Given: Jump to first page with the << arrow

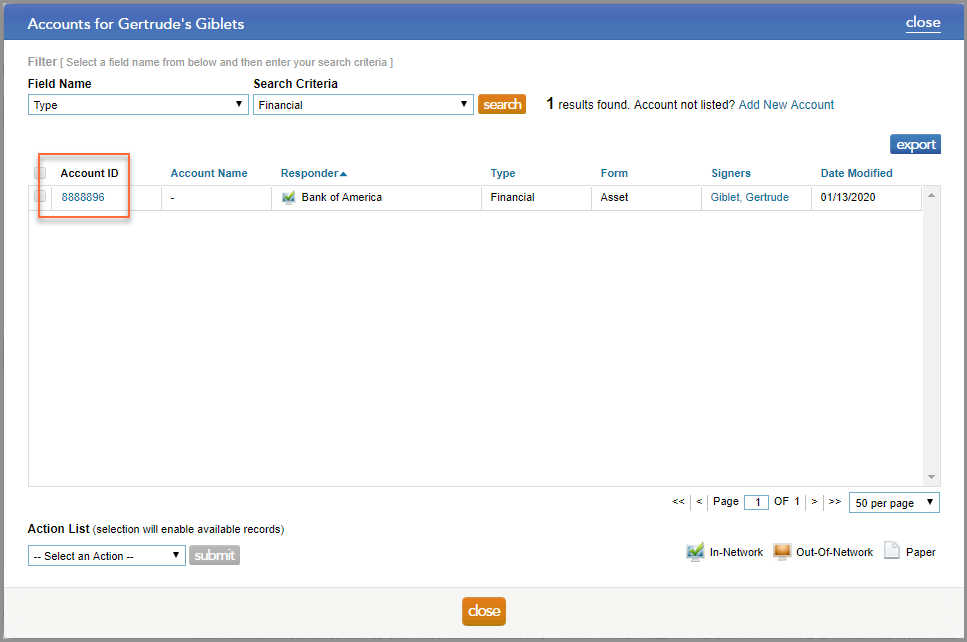Looking at the screenshot, I should click(x=678, y=501).
